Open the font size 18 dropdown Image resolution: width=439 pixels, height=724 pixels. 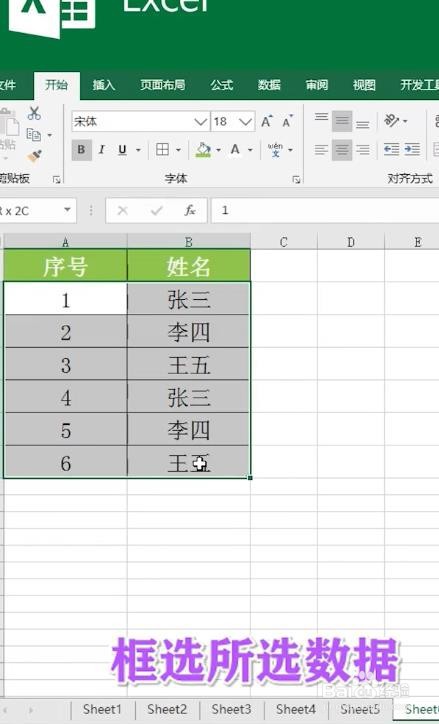coord(246,122)
